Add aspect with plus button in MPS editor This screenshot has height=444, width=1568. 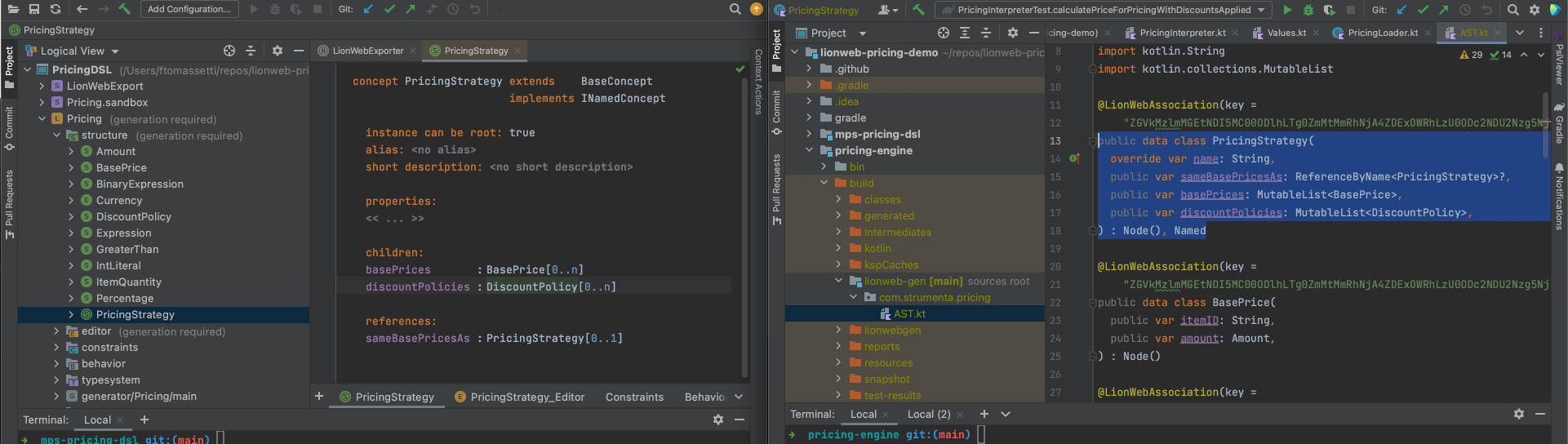pos(319,396)
